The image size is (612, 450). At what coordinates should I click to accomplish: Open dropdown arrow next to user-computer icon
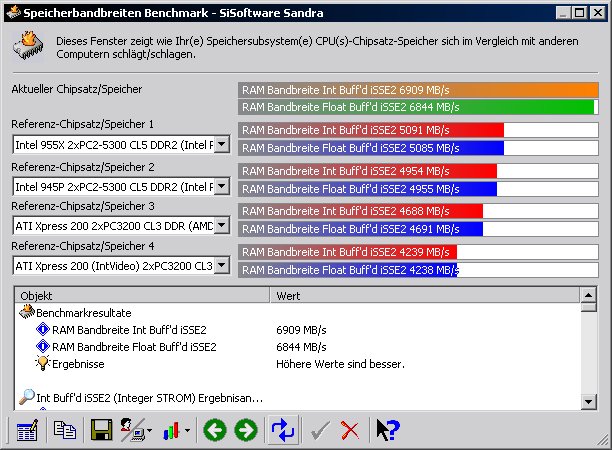point(149,430)
